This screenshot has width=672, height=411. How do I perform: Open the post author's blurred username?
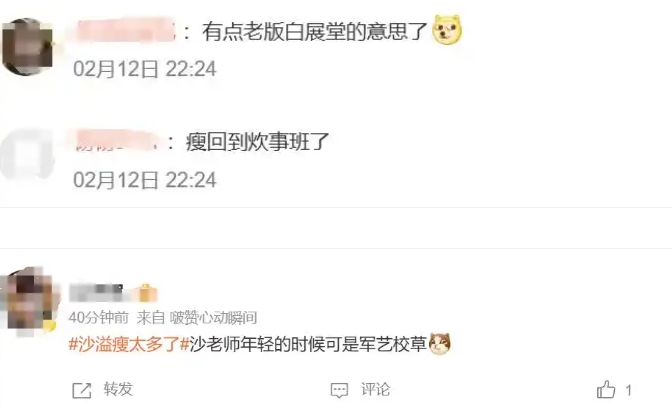(x=96, y=293)
